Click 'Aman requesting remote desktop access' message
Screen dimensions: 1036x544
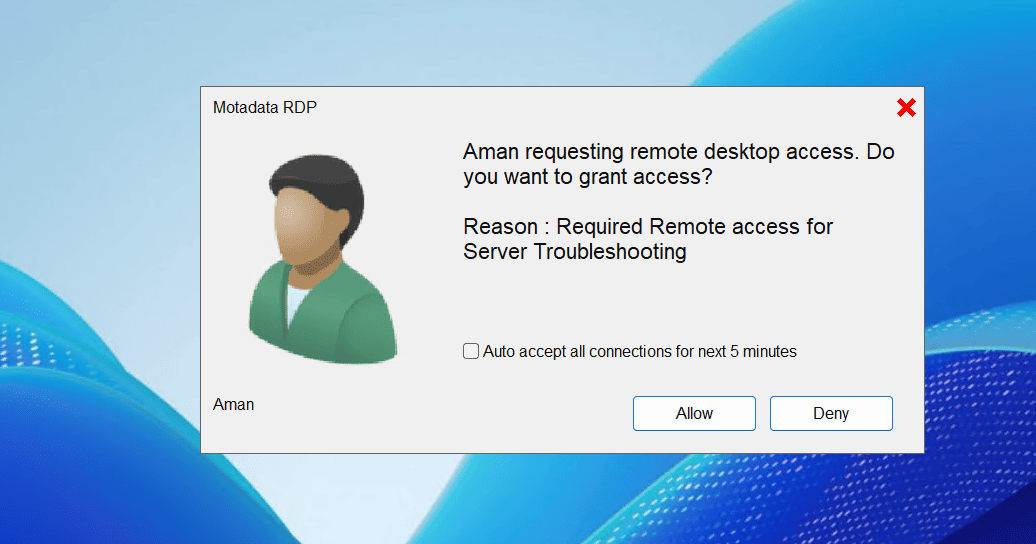679,164
